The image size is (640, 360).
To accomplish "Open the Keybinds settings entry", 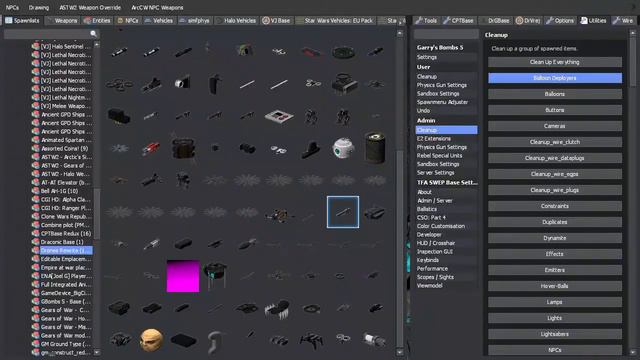I will (427, 260).
